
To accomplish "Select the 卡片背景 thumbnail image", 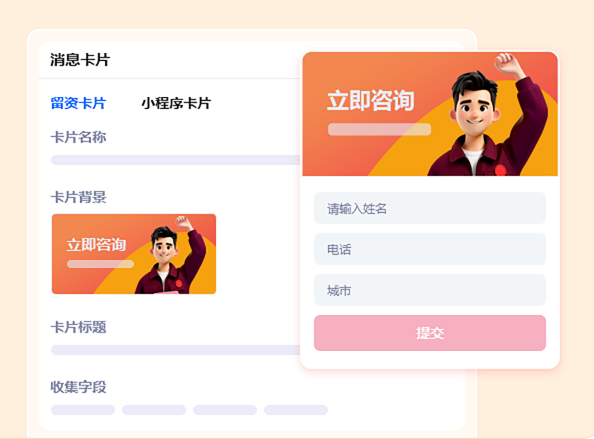I will point(134,254).
